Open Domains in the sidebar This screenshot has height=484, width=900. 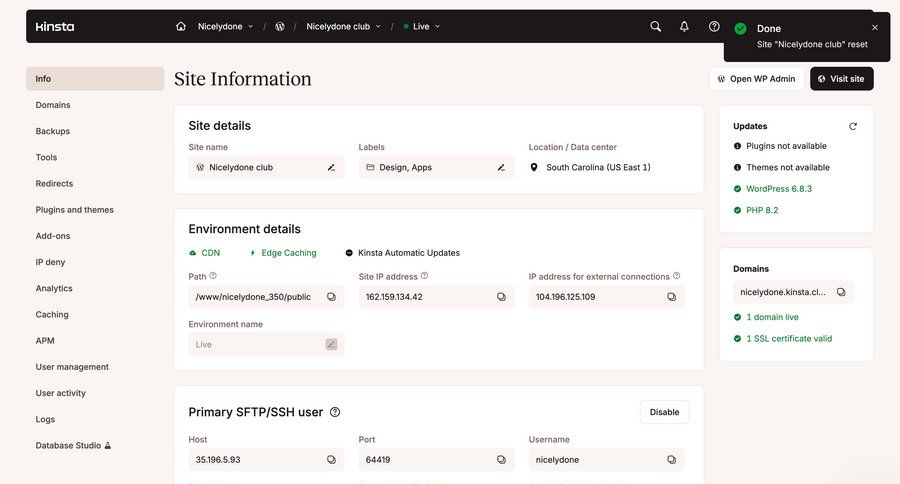point(53,105)
